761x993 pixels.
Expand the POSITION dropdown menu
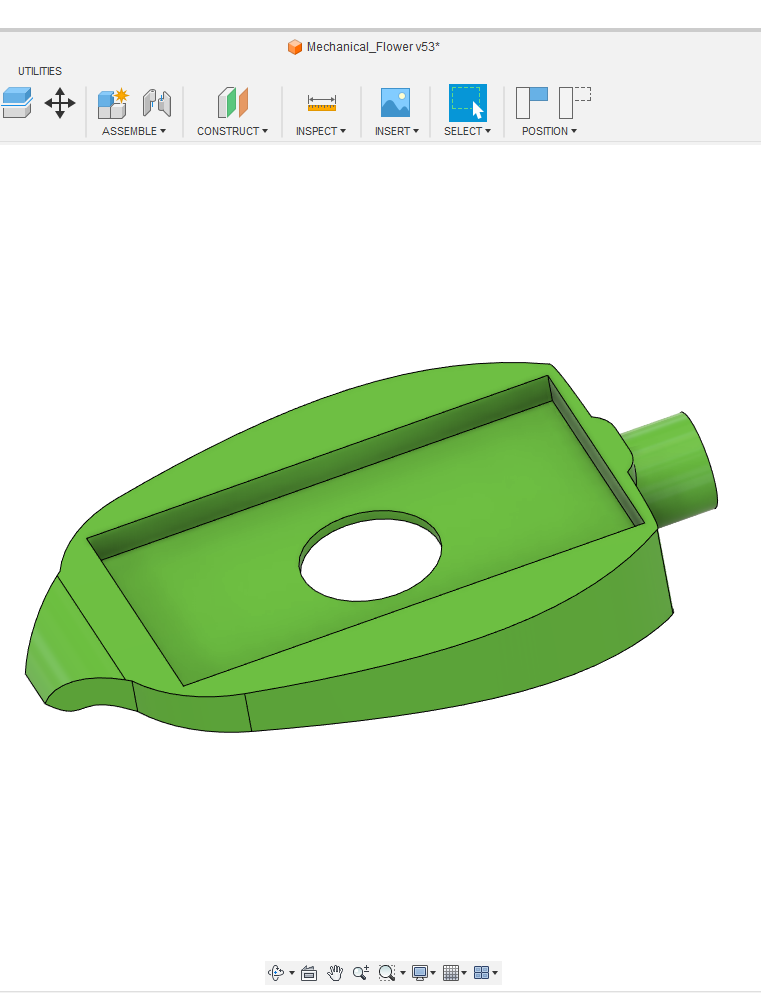[x=549, y=131]
